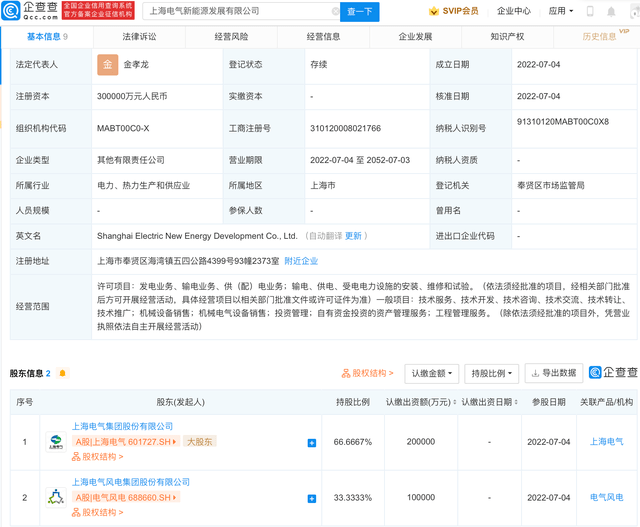Screen dimensions: 640x527
Task: Clear the search box text
Action: pos(336,11)
